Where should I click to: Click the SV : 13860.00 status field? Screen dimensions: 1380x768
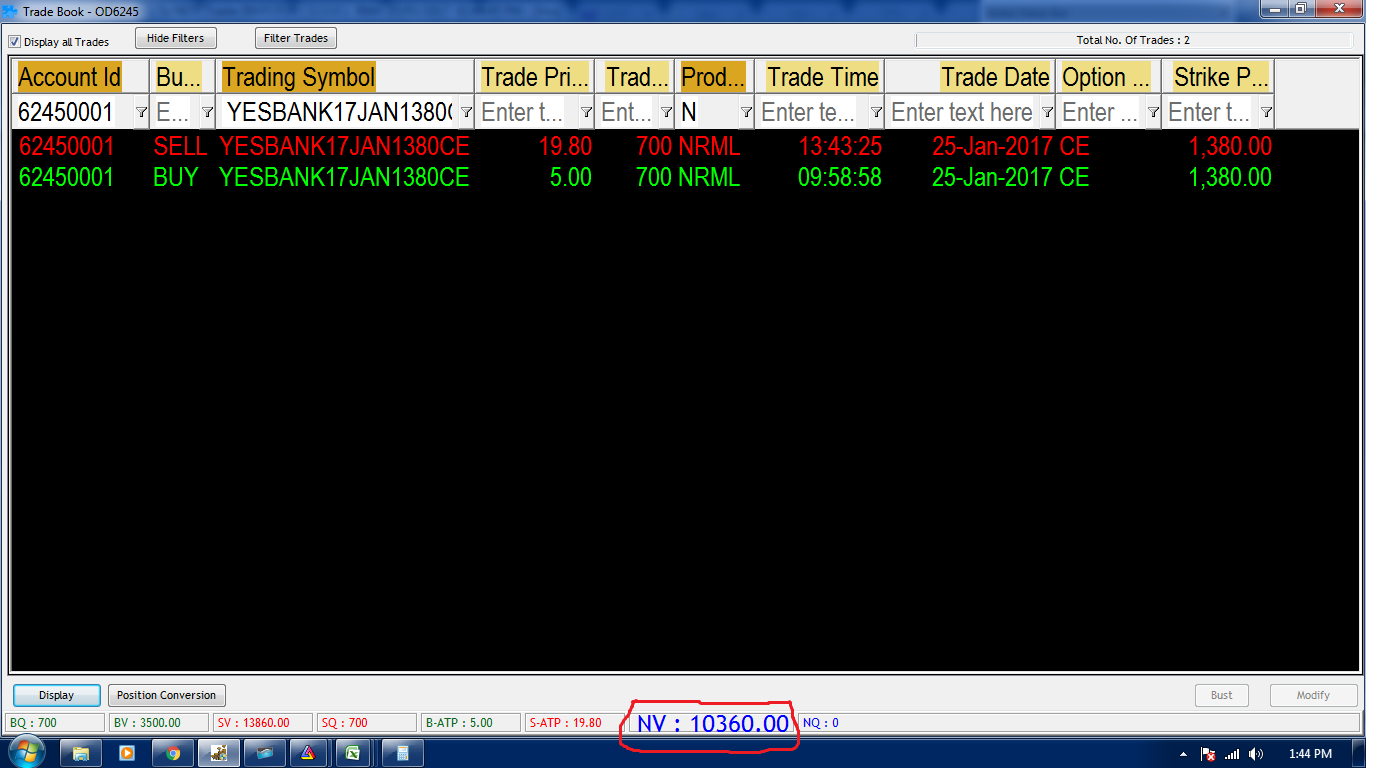click(263, 723)
